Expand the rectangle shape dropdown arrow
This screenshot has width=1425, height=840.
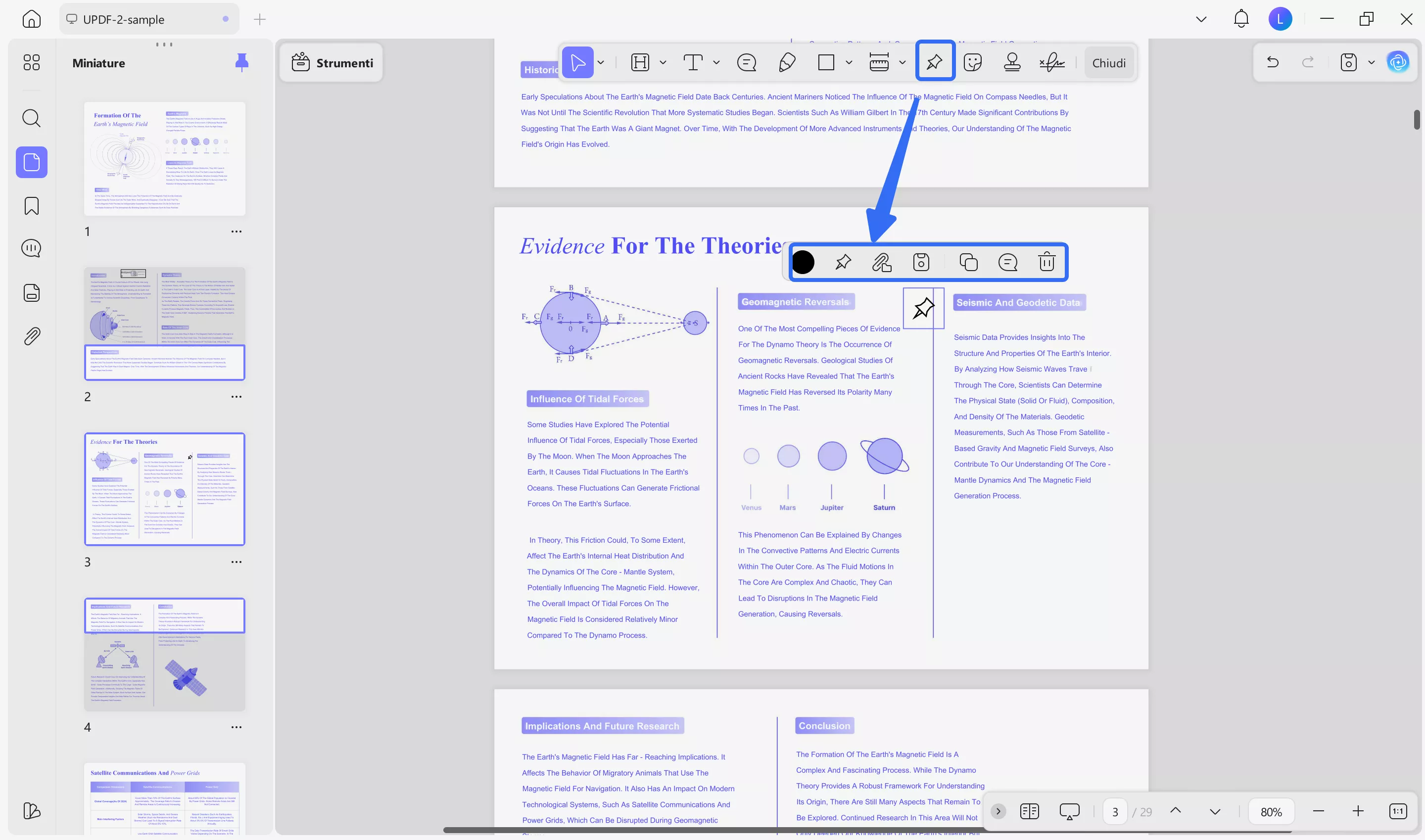(849, 62)
